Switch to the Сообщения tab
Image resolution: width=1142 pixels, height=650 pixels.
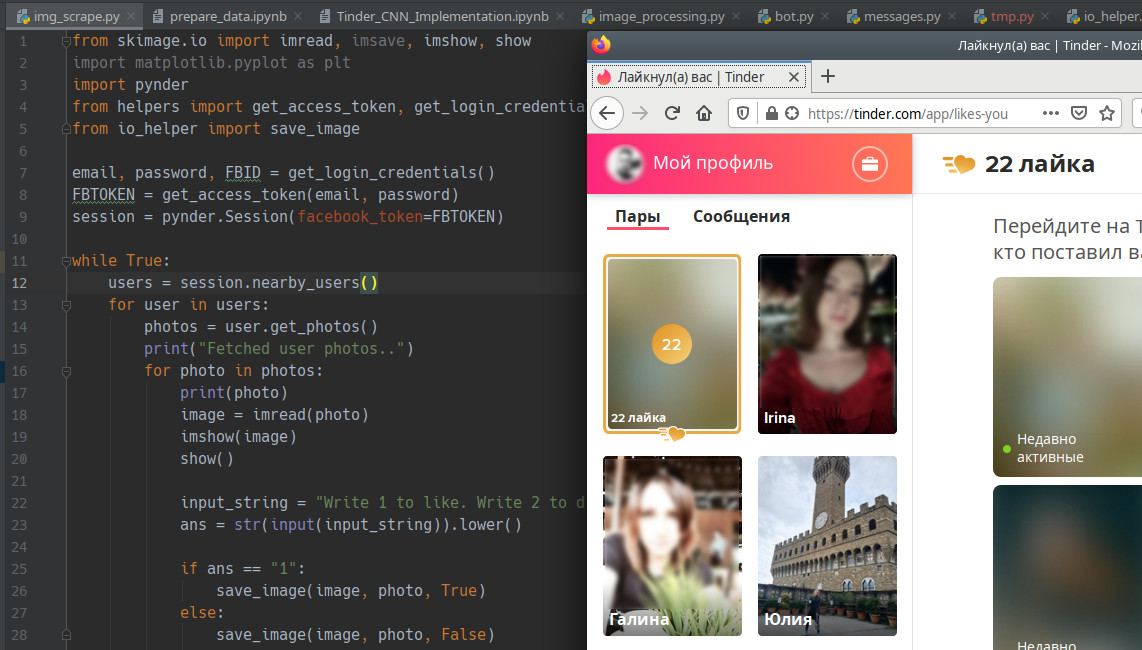click(x=741, y=216)
